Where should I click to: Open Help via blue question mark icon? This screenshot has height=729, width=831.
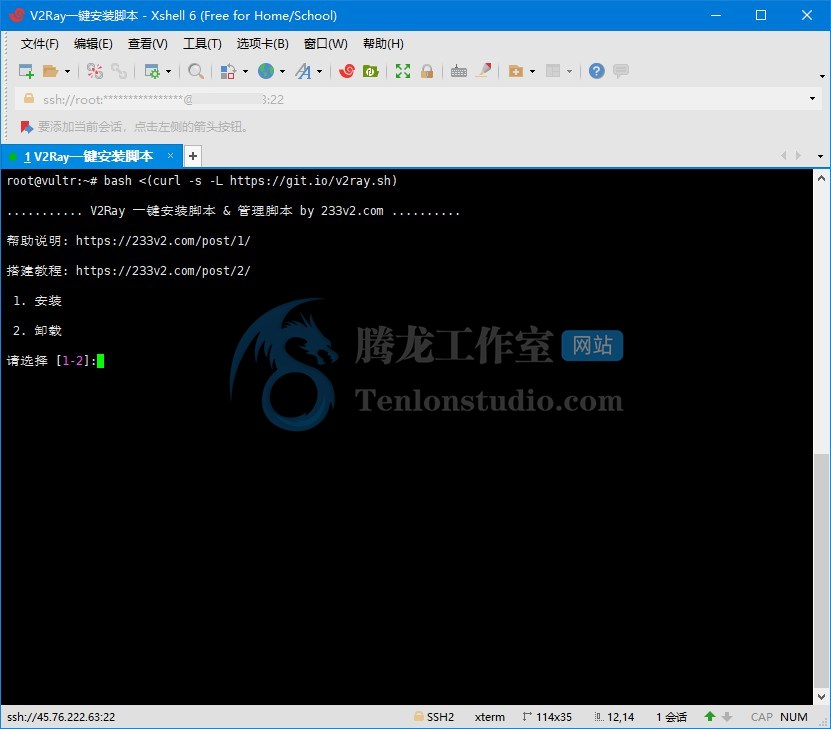[x=596, y=71]
